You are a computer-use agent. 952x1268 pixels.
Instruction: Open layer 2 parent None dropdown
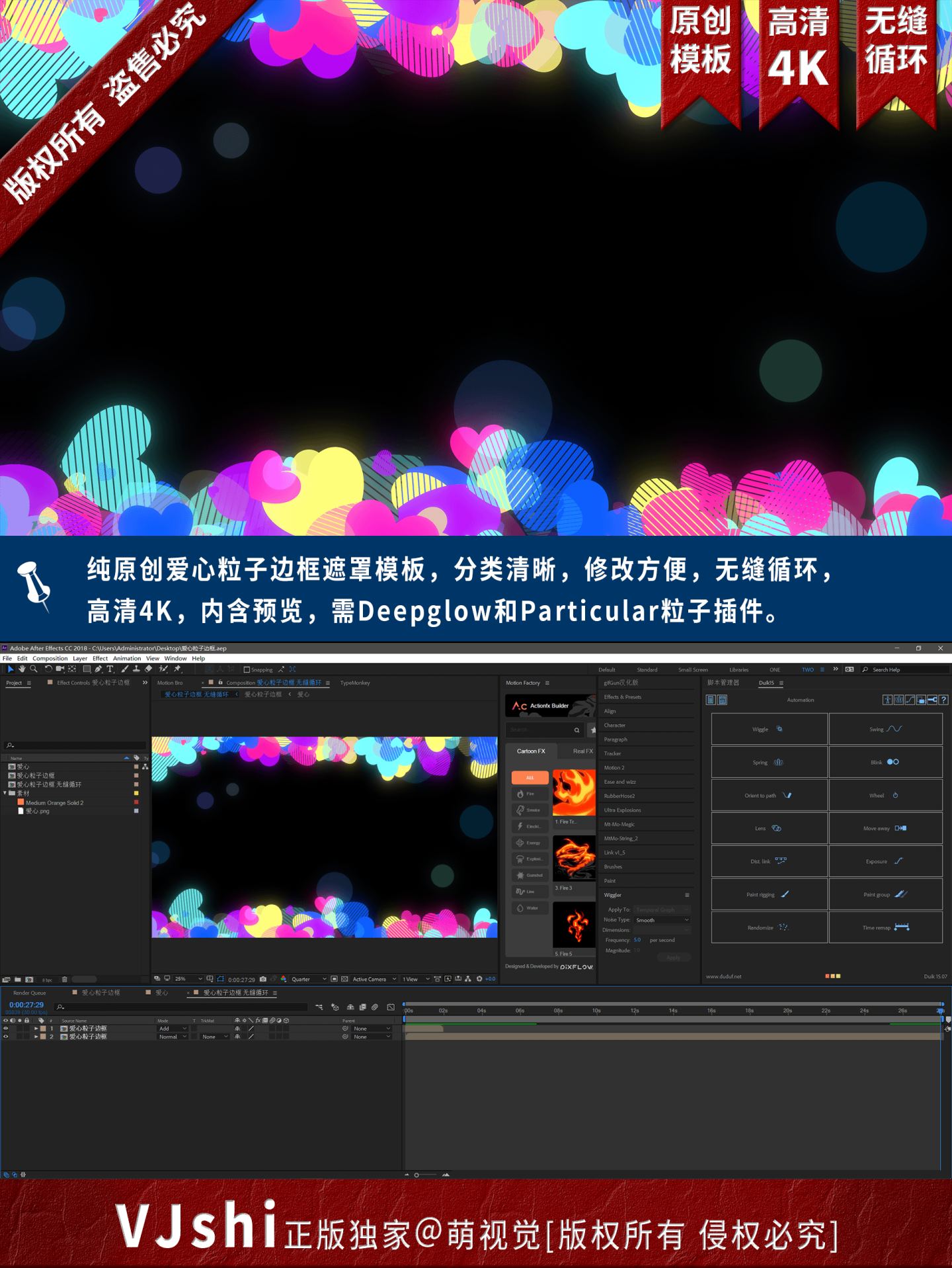pos(372,1036)
